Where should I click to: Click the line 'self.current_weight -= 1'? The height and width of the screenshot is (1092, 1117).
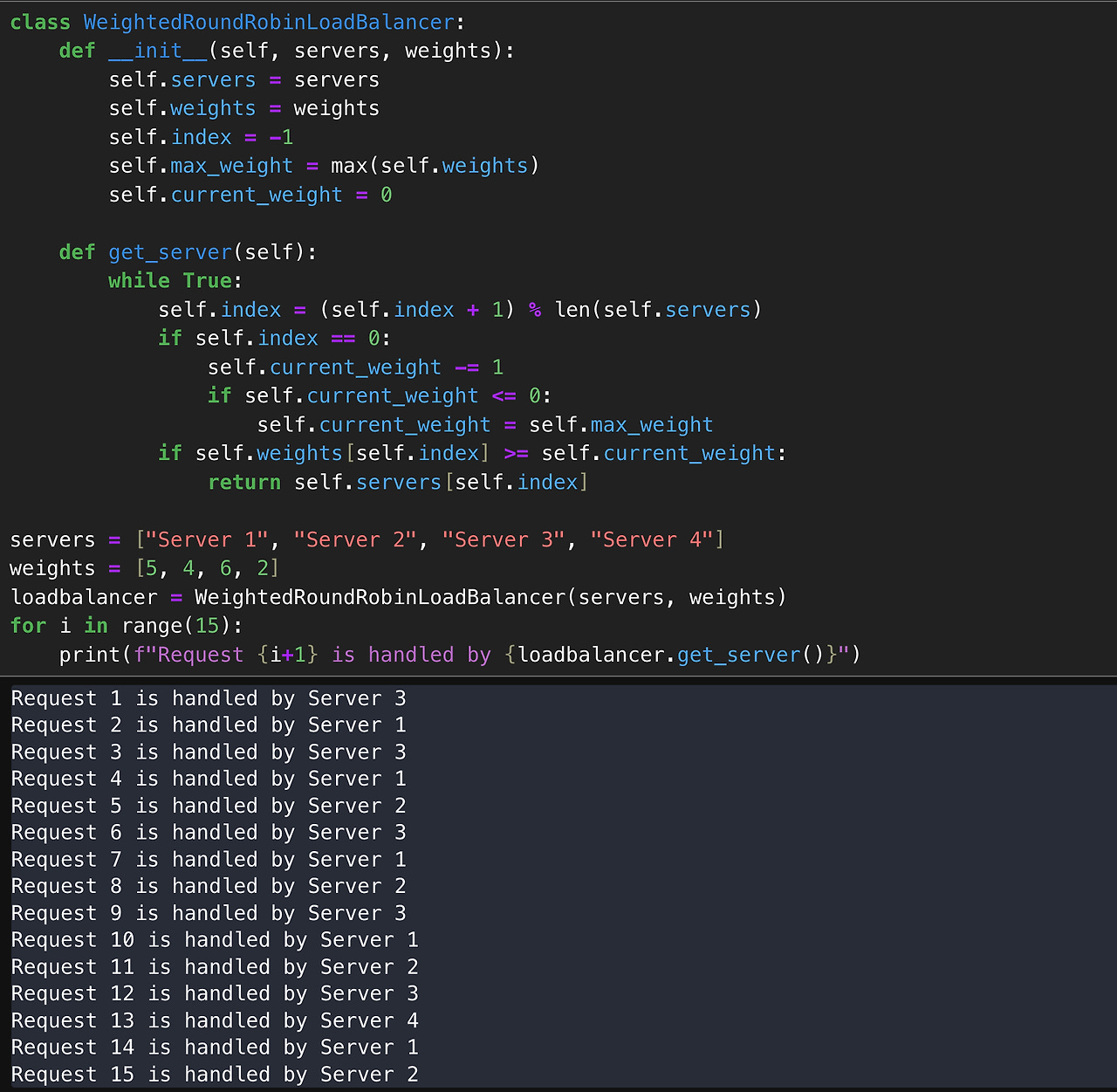[355, 367]
